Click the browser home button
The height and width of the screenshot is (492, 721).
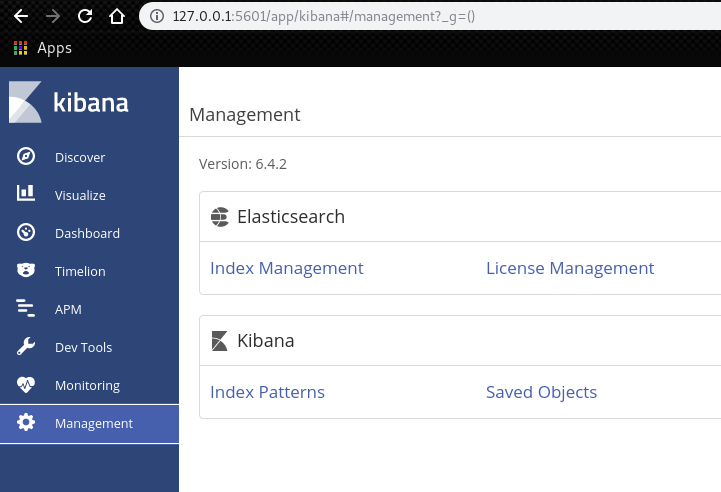(116, 16)
